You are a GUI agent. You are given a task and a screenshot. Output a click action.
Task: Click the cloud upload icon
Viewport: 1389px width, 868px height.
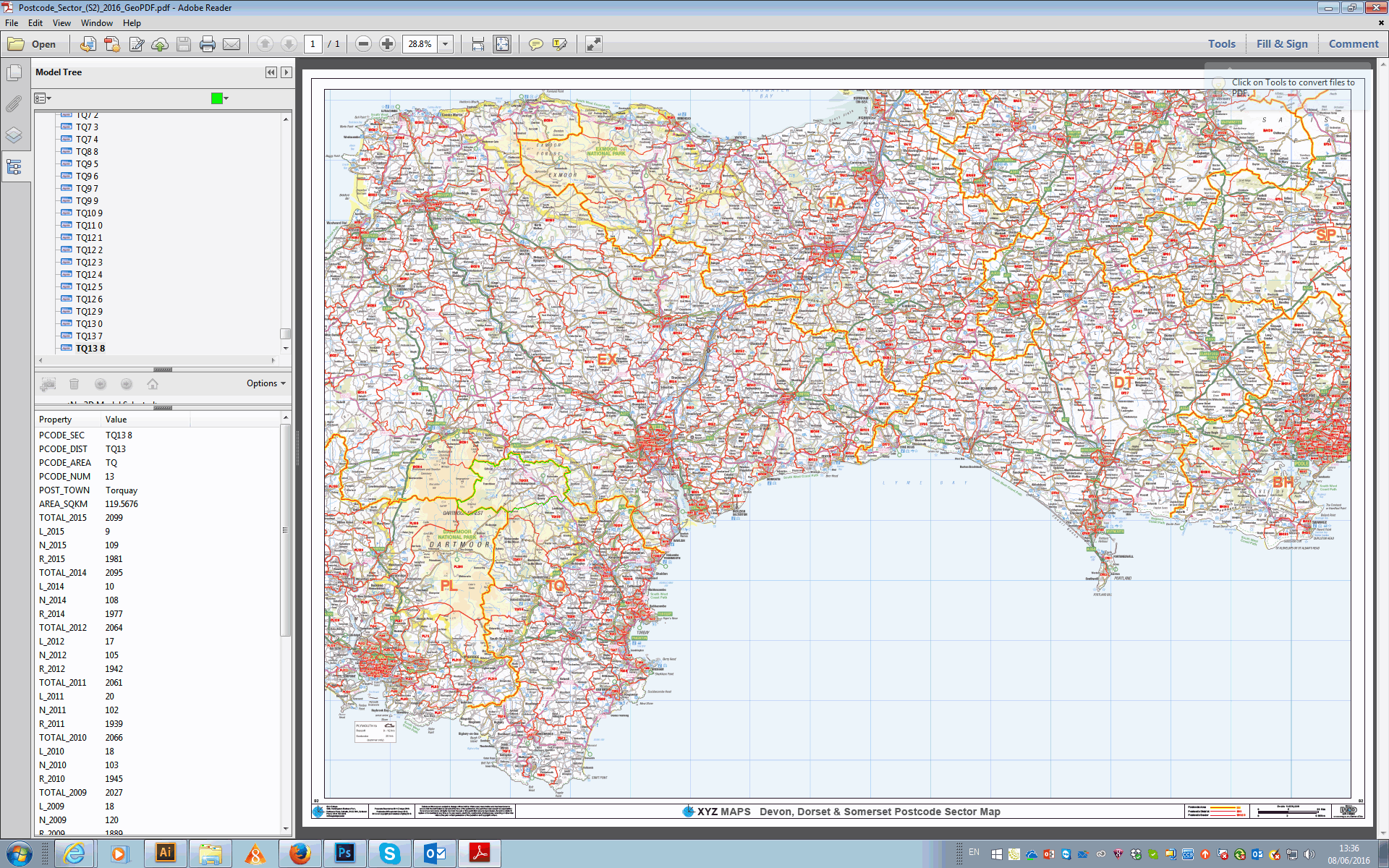pyautogui.click(x=160, y=44)
